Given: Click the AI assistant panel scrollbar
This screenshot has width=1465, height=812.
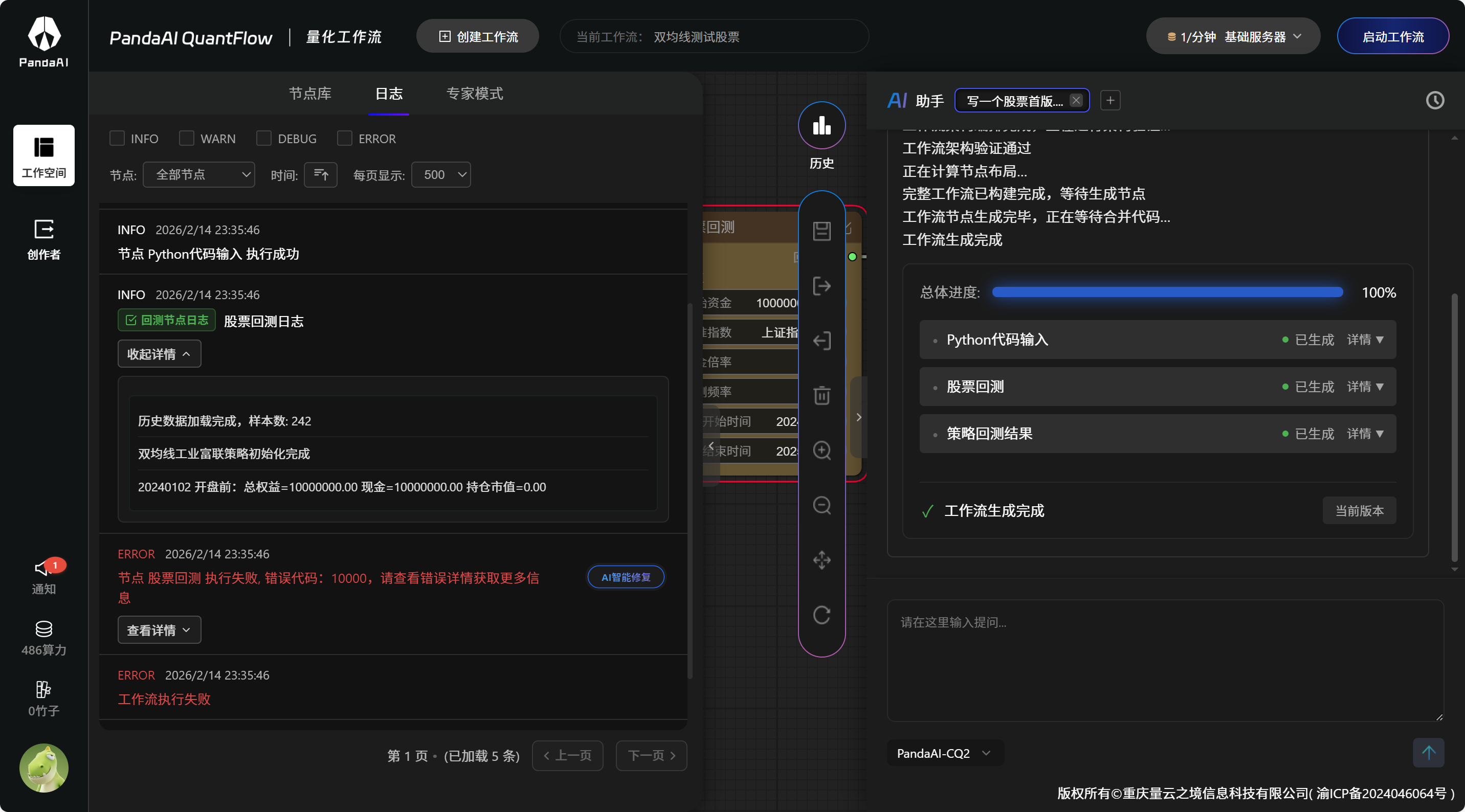Looking at the screenshot, I should (1454, 426).
